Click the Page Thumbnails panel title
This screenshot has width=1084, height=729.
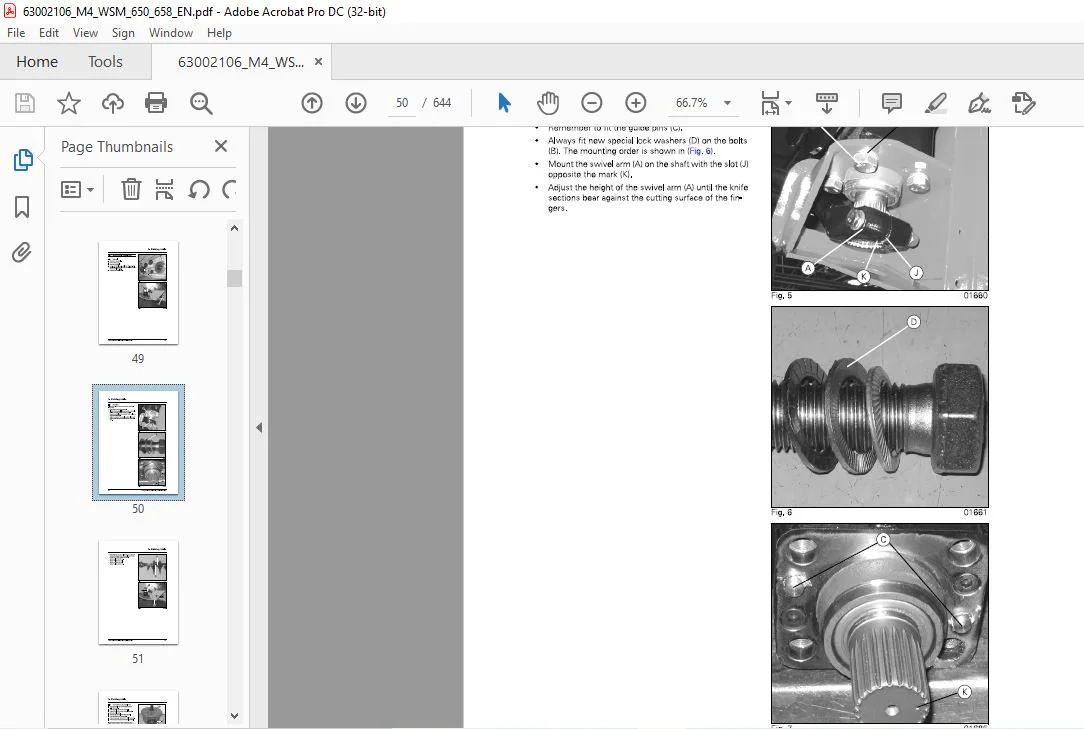click(117, 147)
